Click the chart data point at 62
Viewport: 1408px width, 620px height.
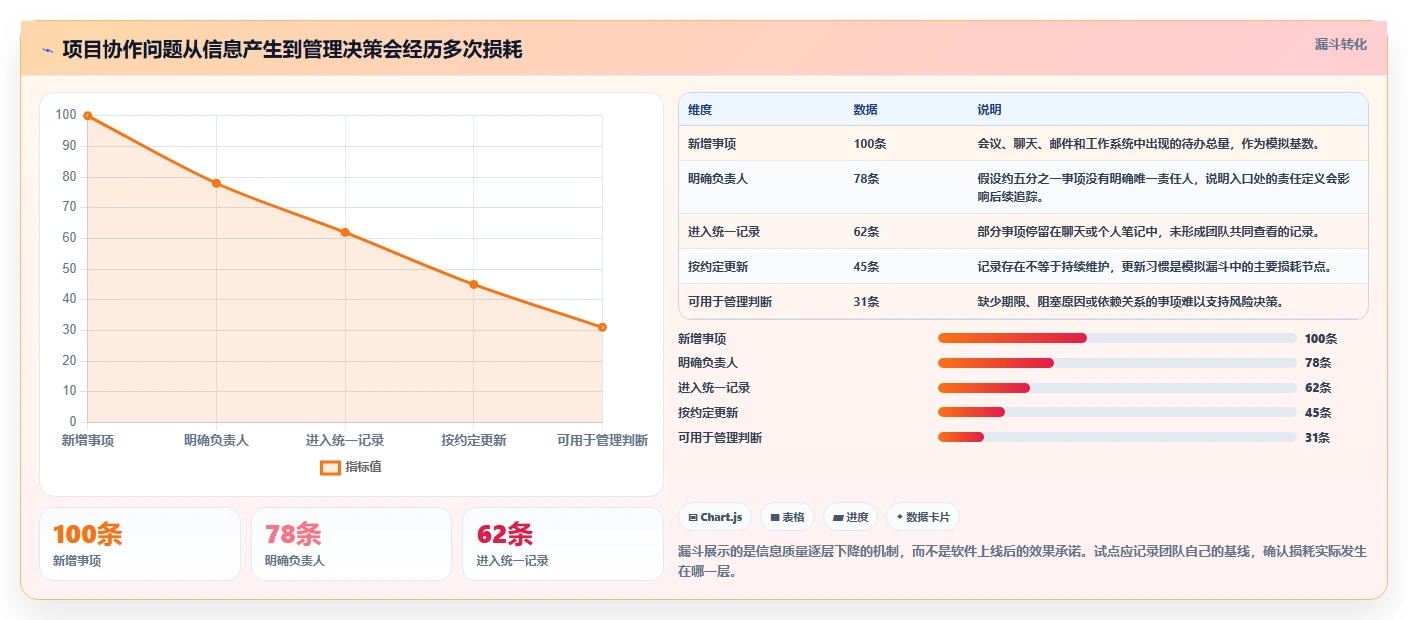click(x=345, y=232)
